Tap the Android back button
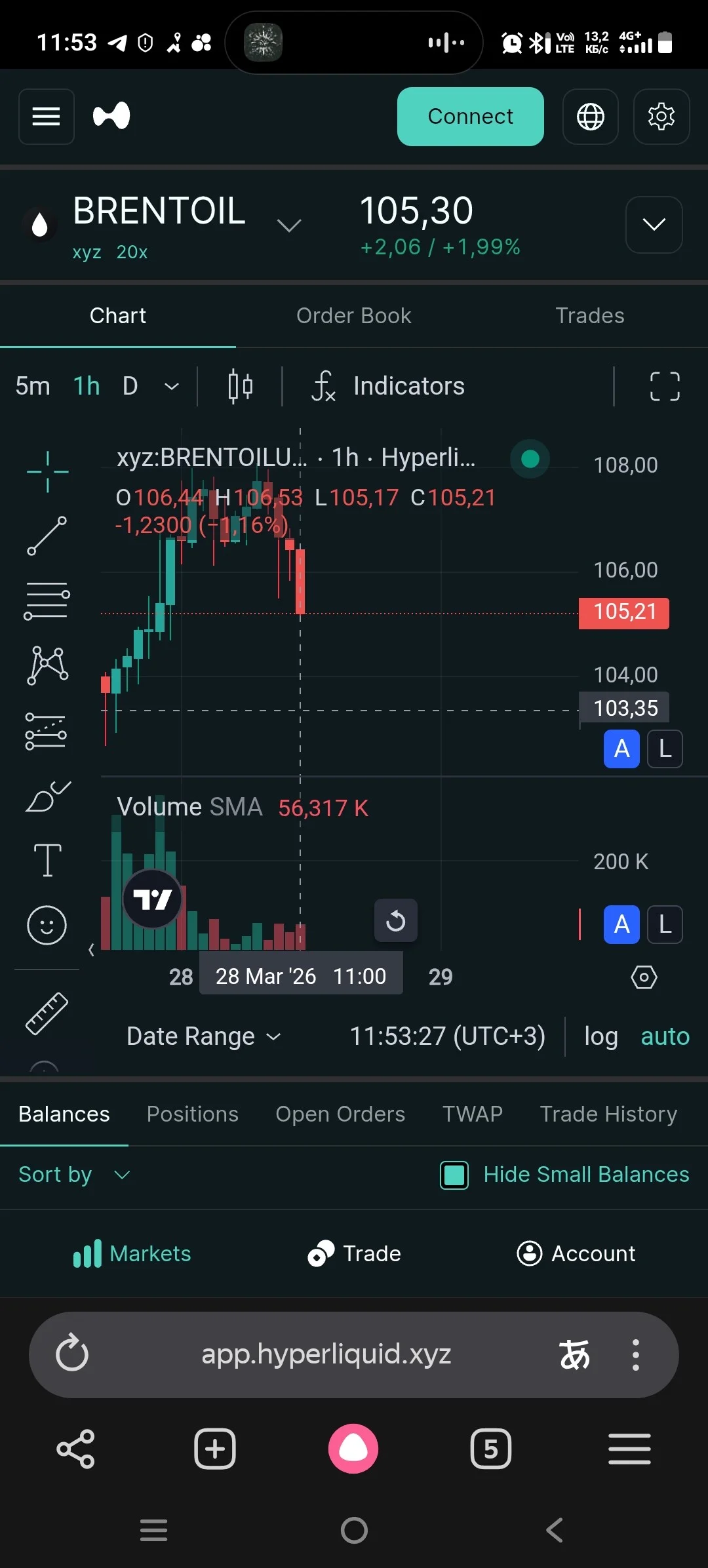The width and height of the screenshot is (708, 1568). [555, 1531]
